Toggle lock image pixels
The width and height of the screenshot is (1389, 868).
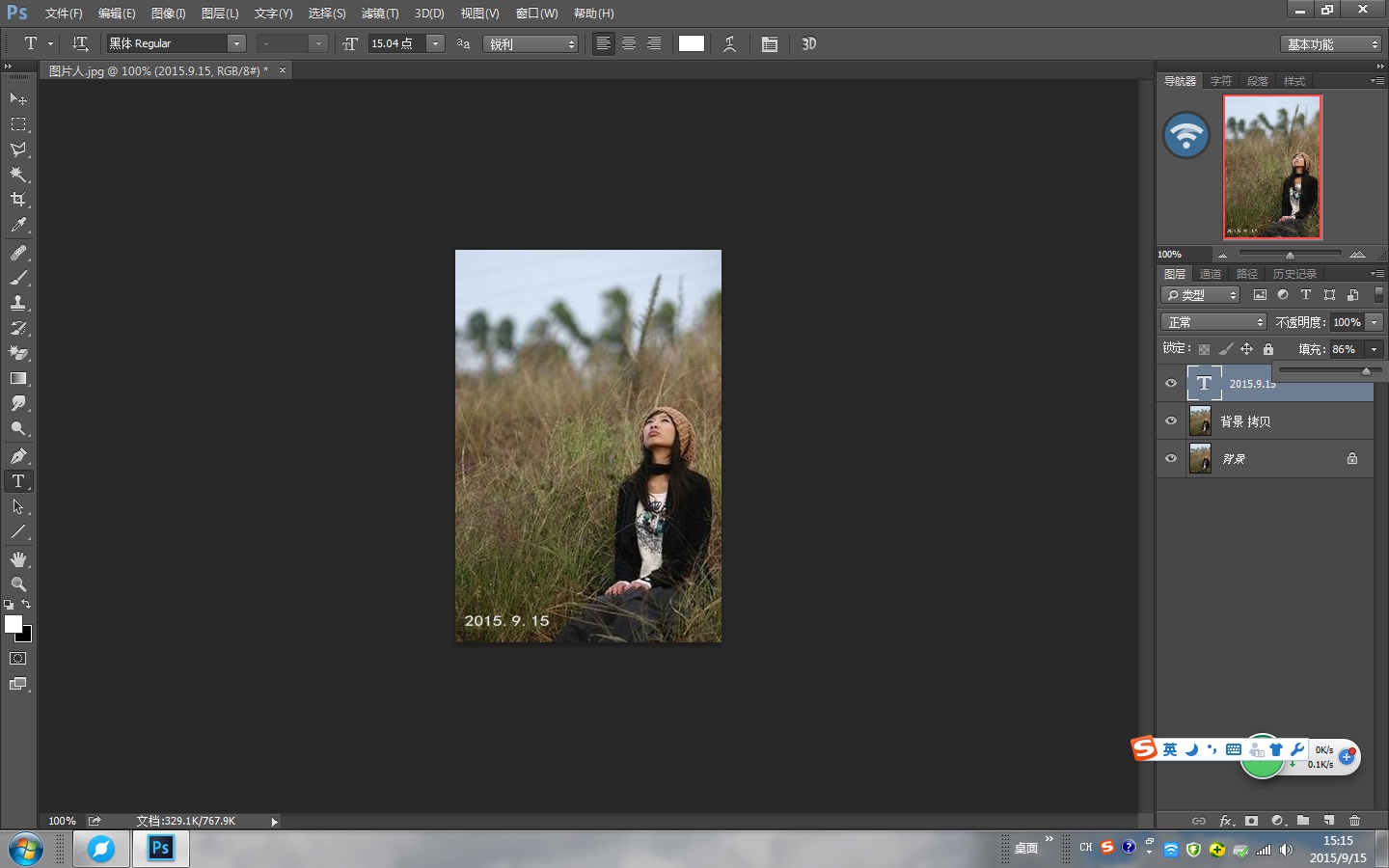pyautogui.click(x=1225, y=349)
